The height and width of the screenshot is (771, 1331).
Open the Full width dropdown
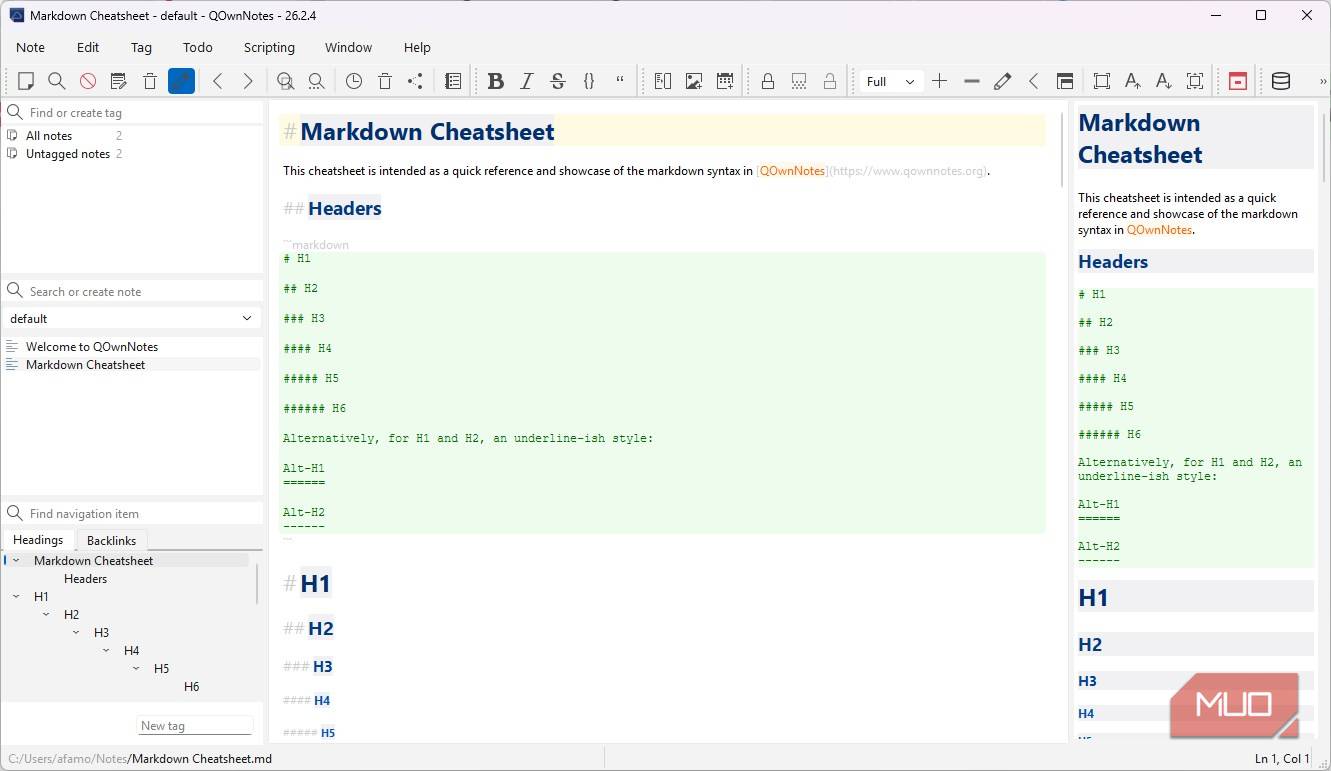coord(889,81)
